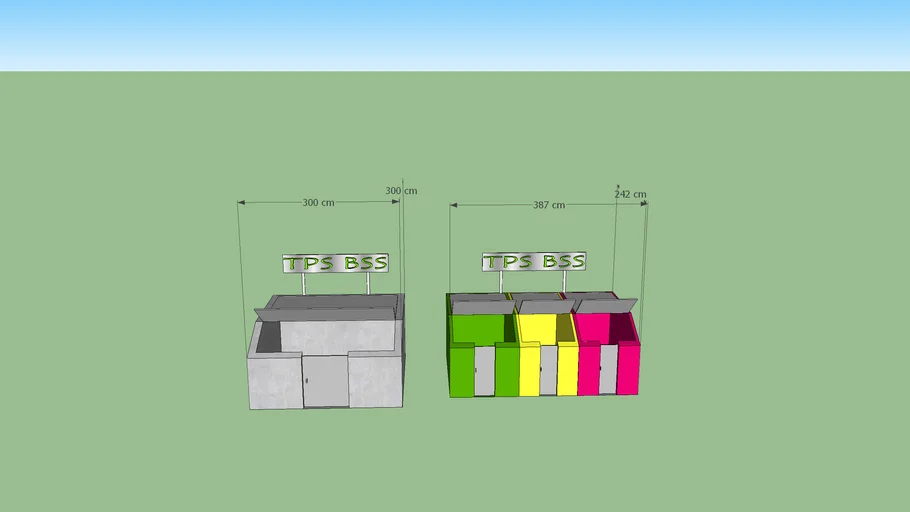Click the left front wall of concrete bin
Screen dimensions: 910x512
point(275,381)
